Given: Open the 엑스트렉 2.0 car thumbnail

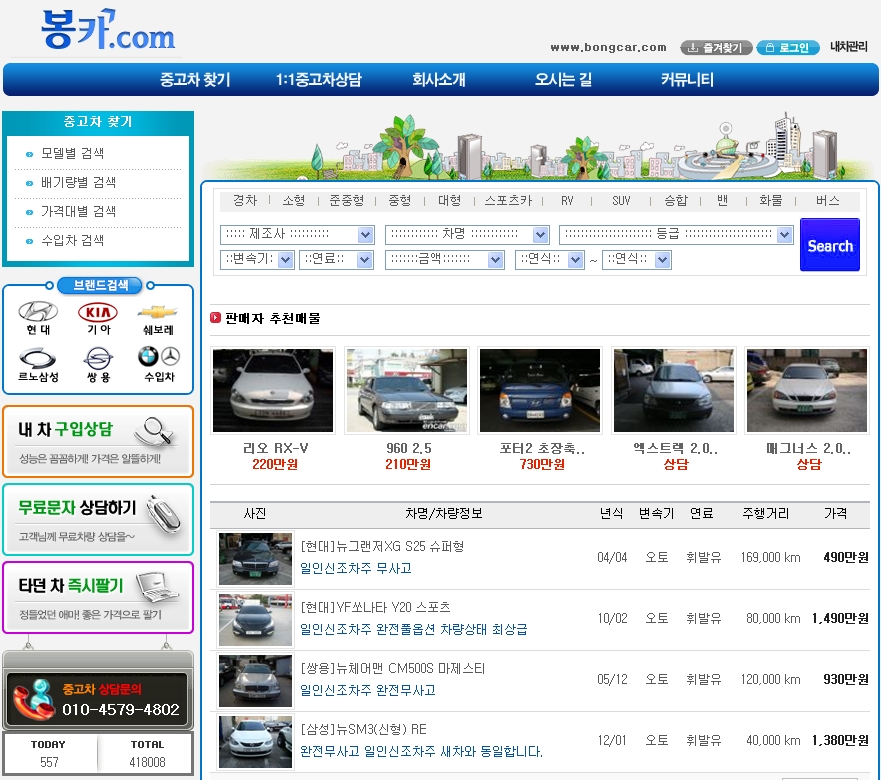Looking at the screenshot, I should pos(674,390).
